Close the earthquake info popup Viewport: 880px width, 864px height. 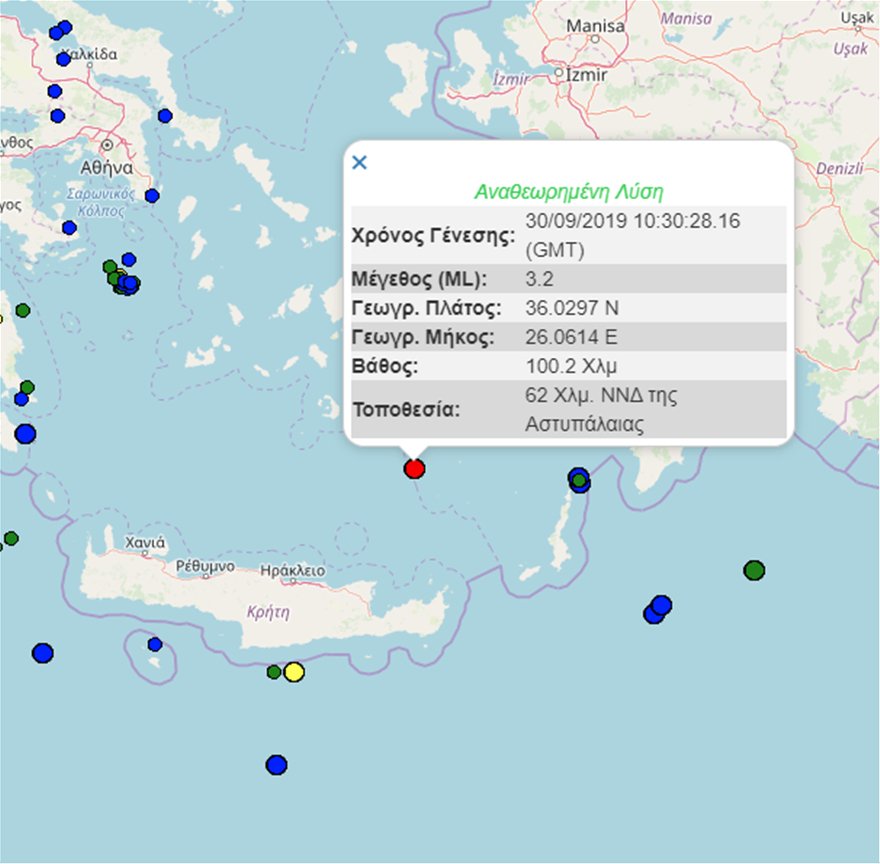click(x=360, y=162)
